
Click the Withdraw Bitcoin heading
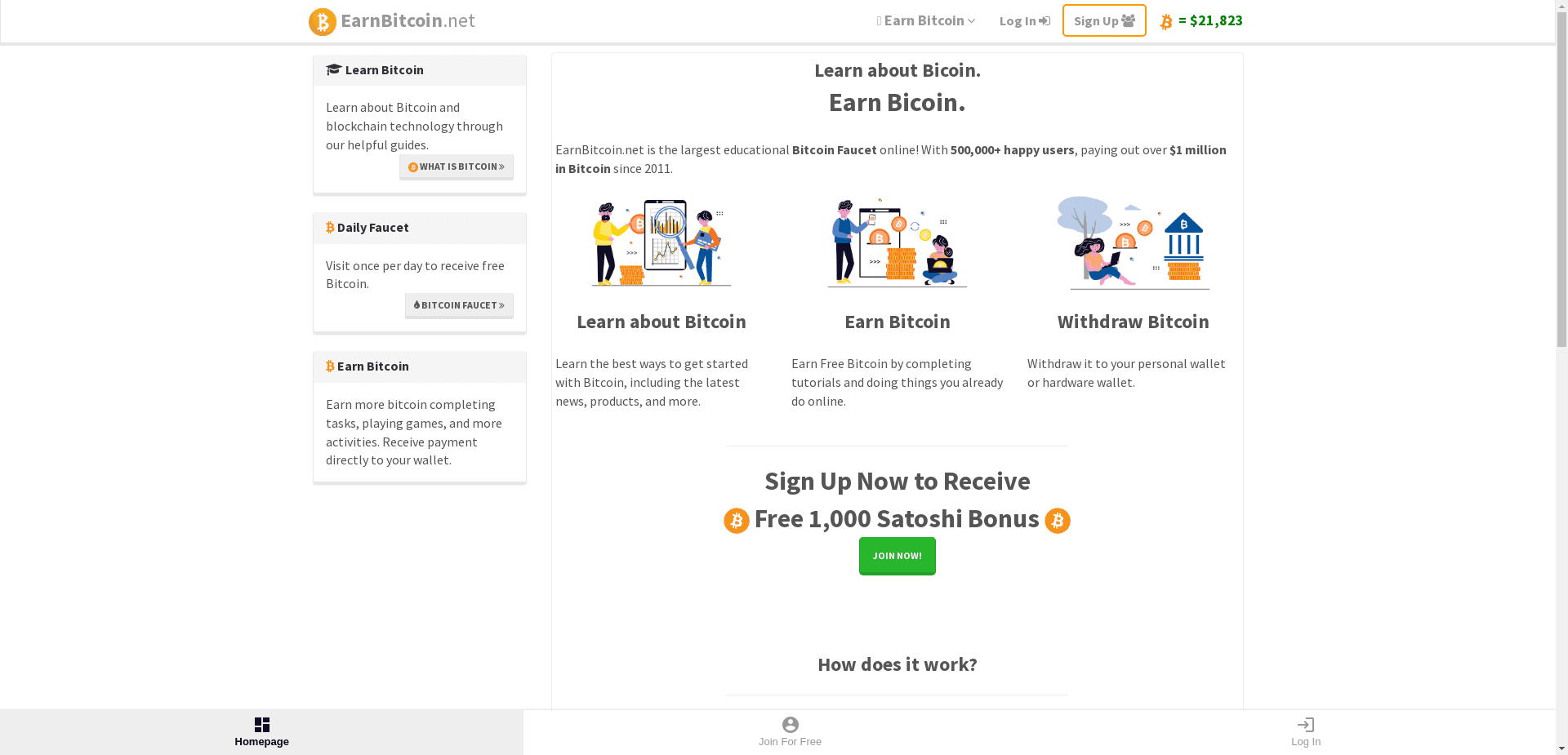(x=1134, y=322)
